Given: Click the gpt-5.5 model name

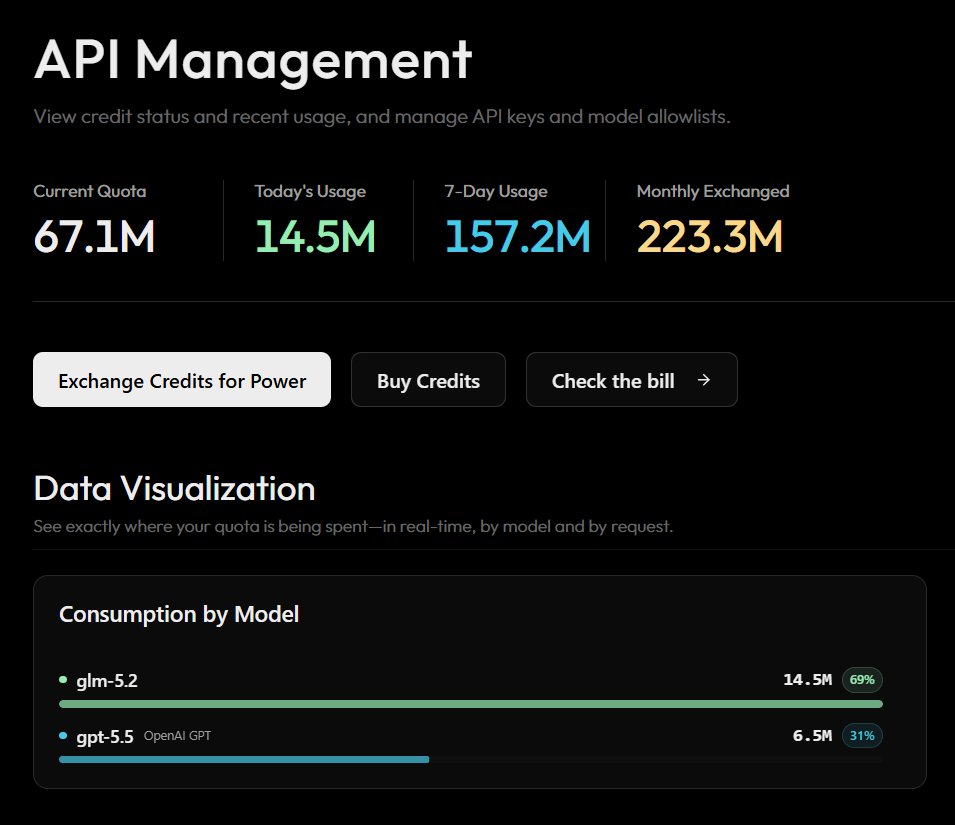Looking at the screenshot, I should click(105, 736).
